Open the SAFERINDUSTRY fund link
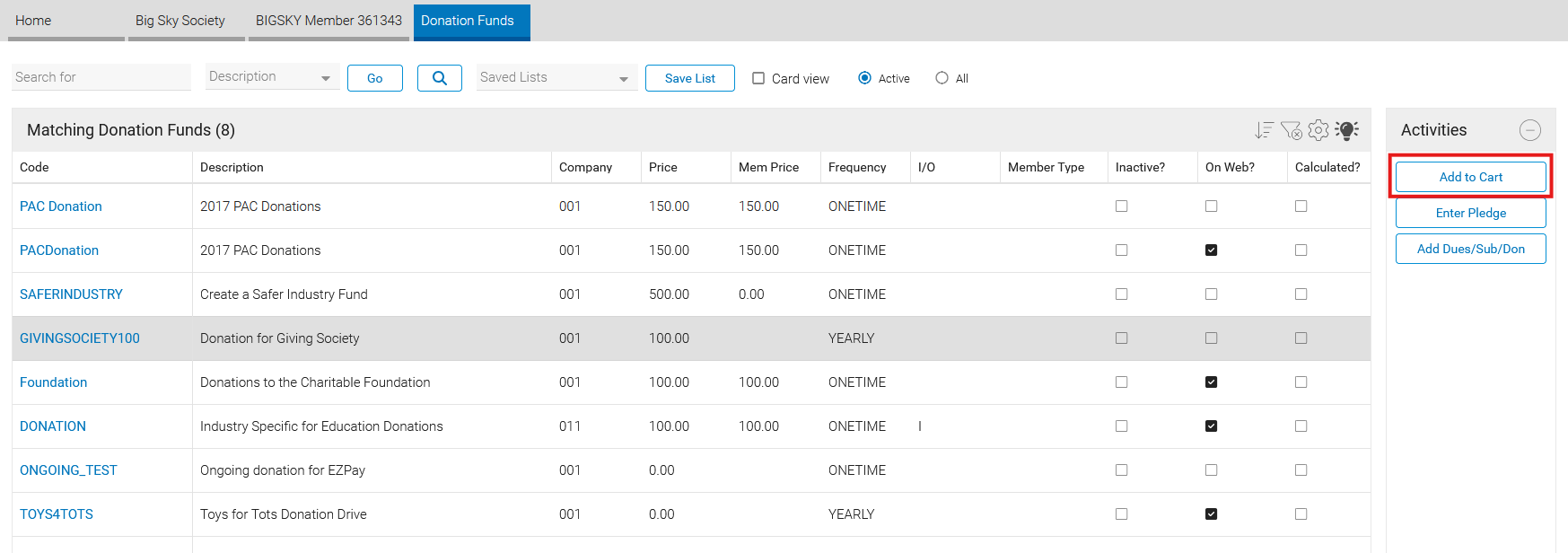The image size is (1568, 553). pyautogui.click(x=71, y=294)
